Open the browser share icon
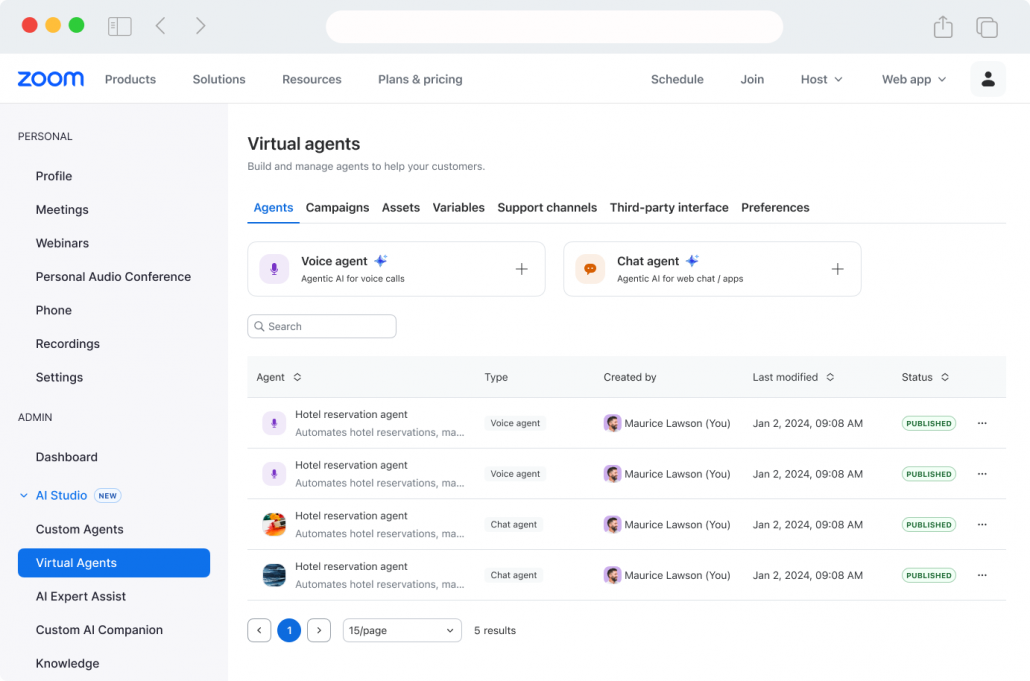Screen dimensions: 1030x681 coord(943,26)
